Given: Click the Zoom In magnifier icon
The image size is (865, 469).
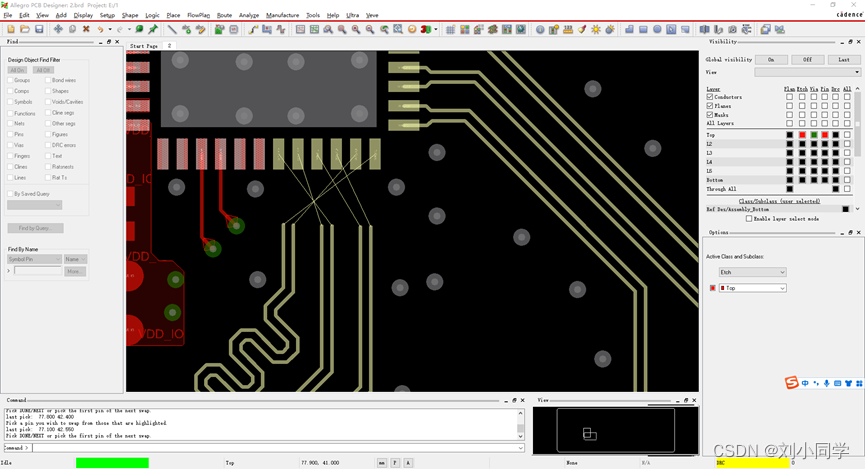Looking at the screenshot, I should click(342, 29).
